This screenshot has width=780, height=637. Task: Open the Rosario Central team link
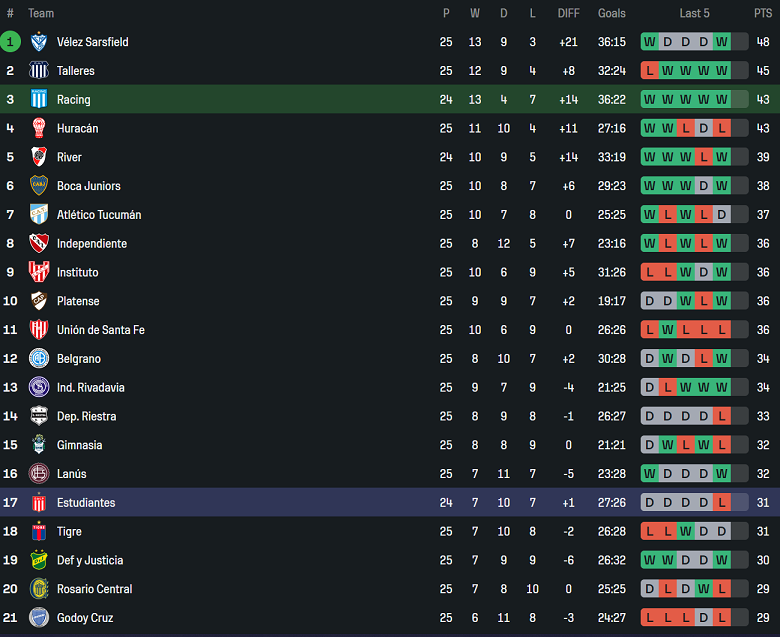94,589
